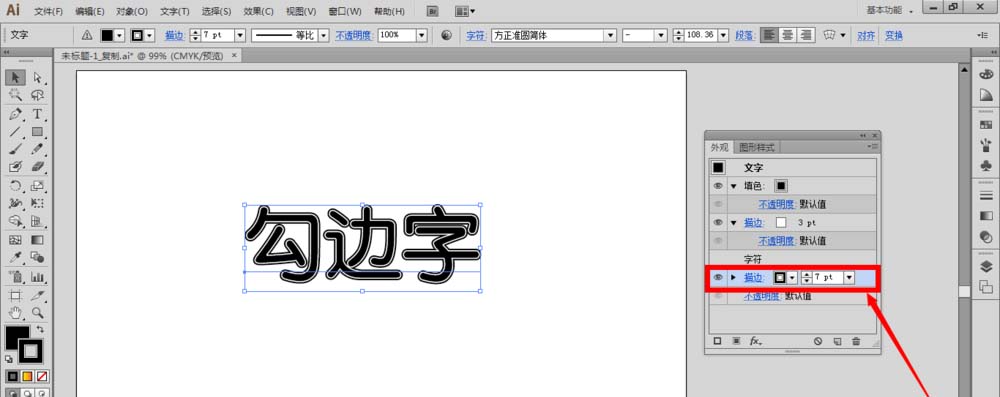Click 段落 link in control bar

click(744, 36)
